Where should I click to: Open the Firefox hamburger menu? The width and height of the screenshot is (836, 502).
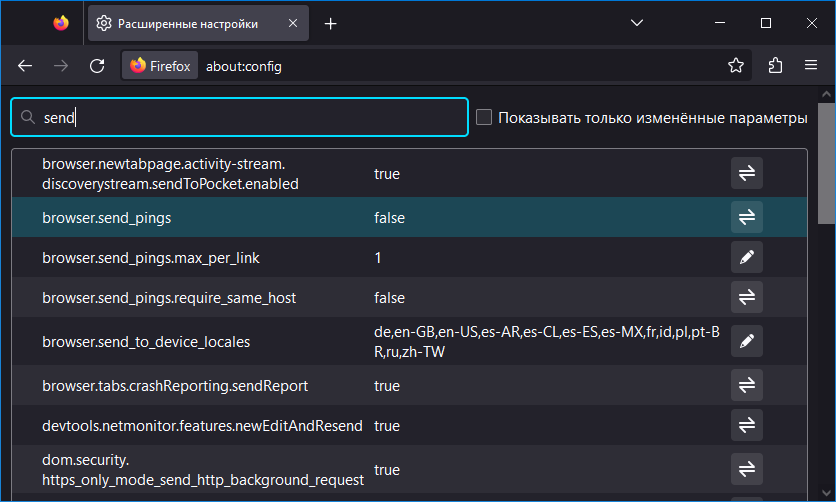tap(811, 65)
